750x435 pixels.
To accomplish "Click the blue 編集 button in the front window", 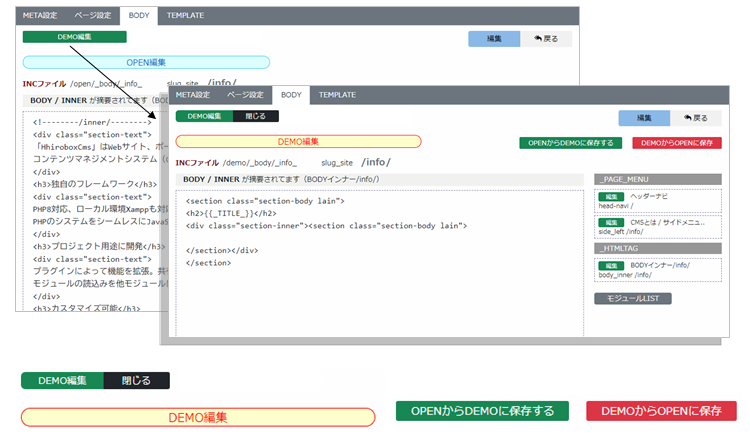I will (645, 117).
